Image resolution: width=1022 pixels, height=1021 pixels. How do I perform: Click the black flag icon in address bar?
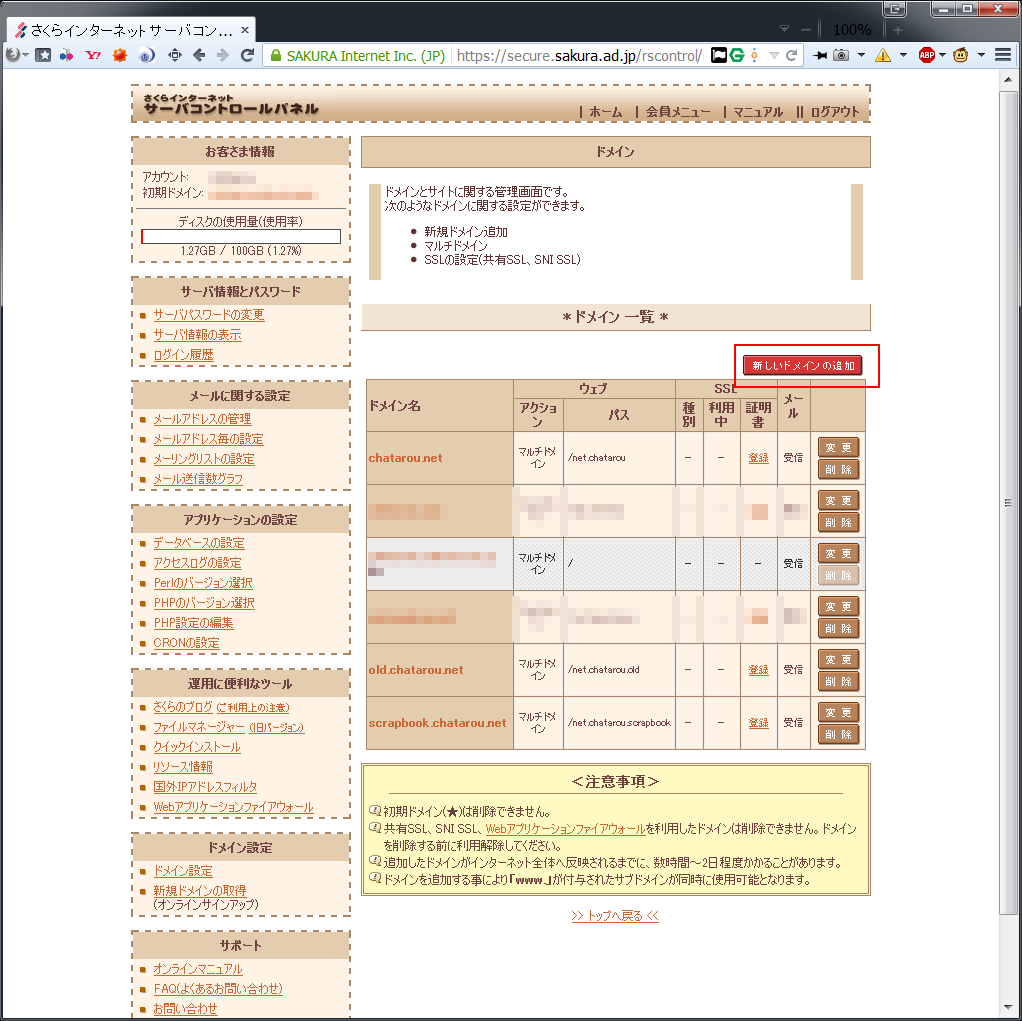click(718, 55)
